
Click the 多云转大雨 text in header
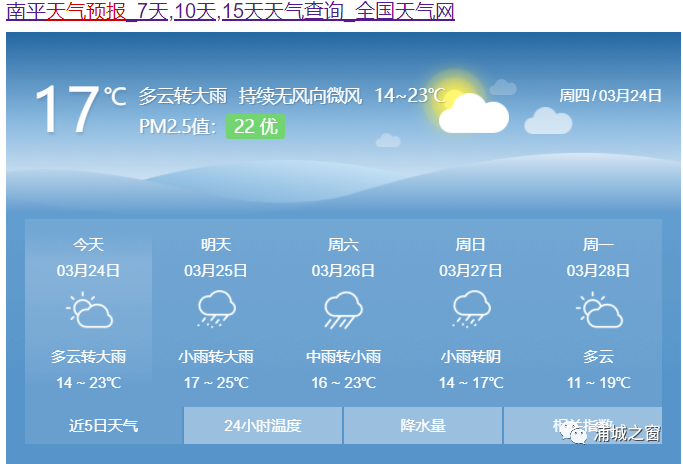tap(183, 96)
